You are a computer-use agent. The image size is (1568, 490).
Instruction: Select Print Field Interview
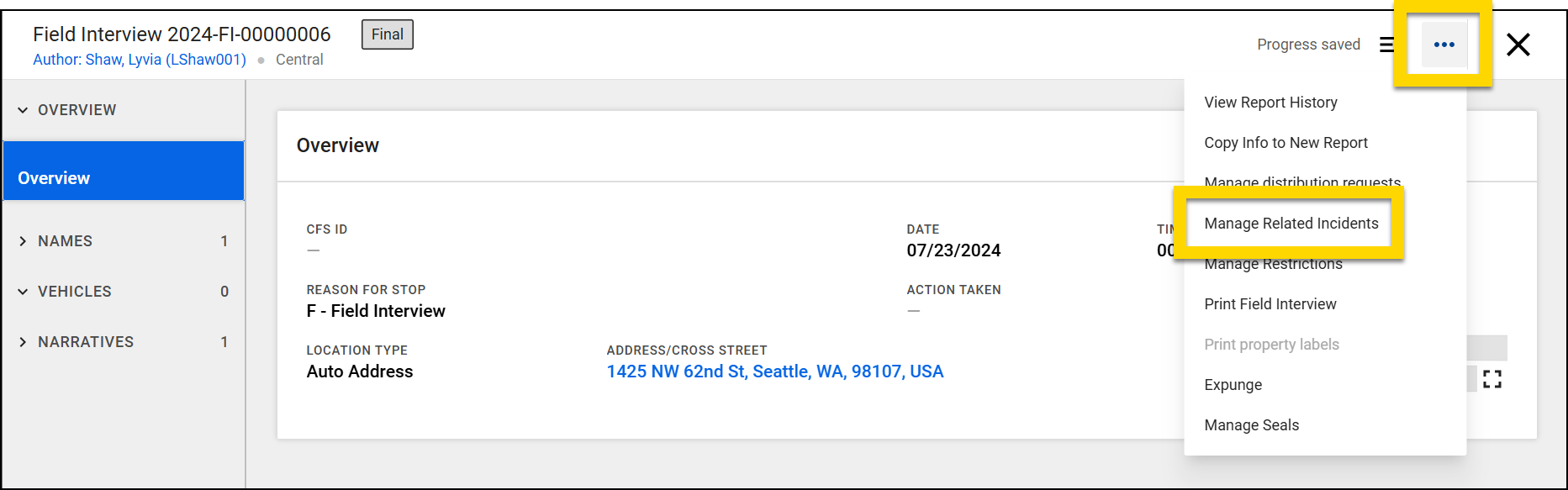click(x=1270, y=304)
